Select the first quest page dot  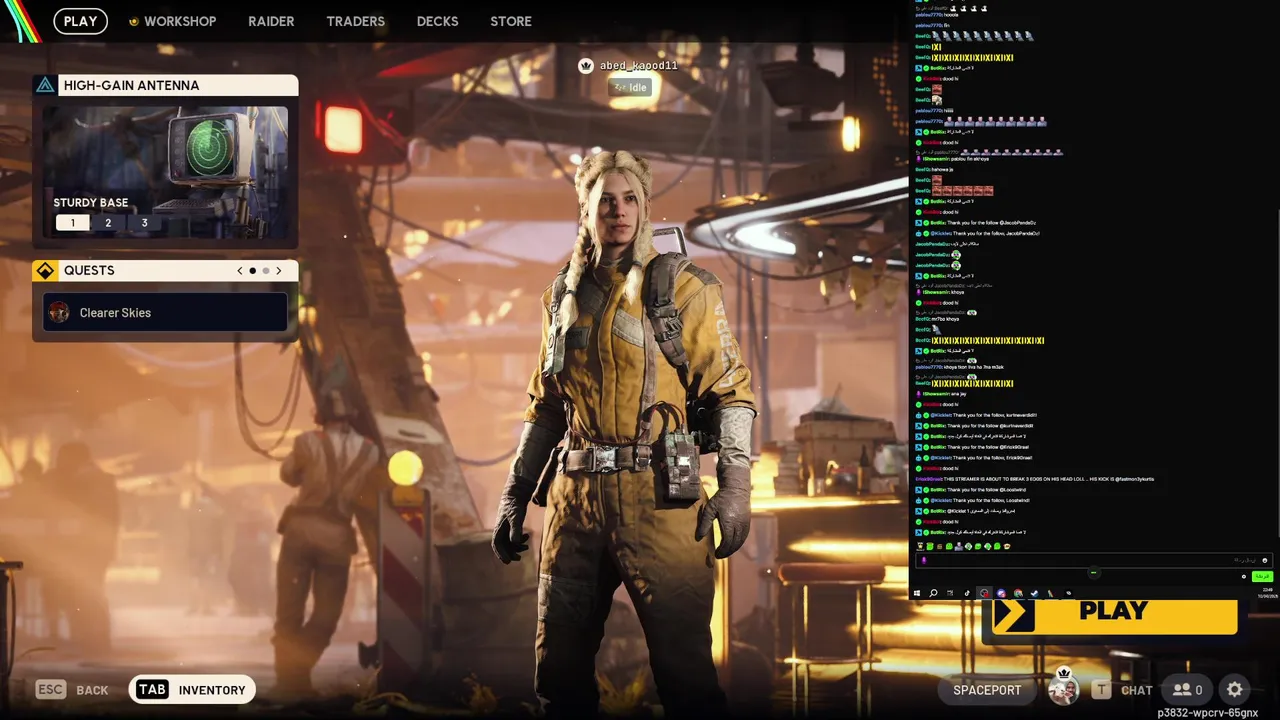pyautogui.click(x=253, y=271)
